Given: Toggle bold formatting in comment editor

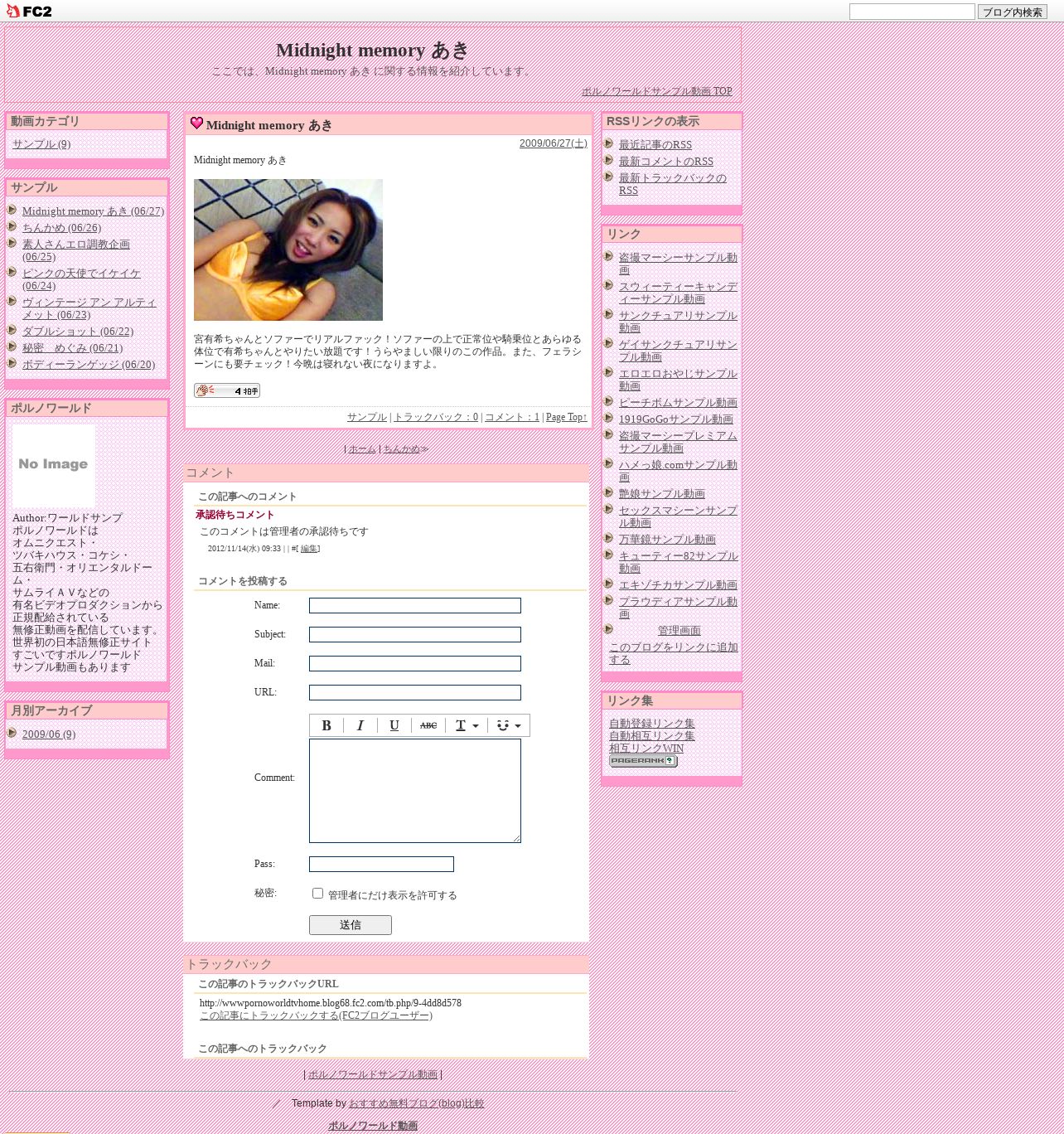Looking at the screenshot, I should [x=326, y=725].
